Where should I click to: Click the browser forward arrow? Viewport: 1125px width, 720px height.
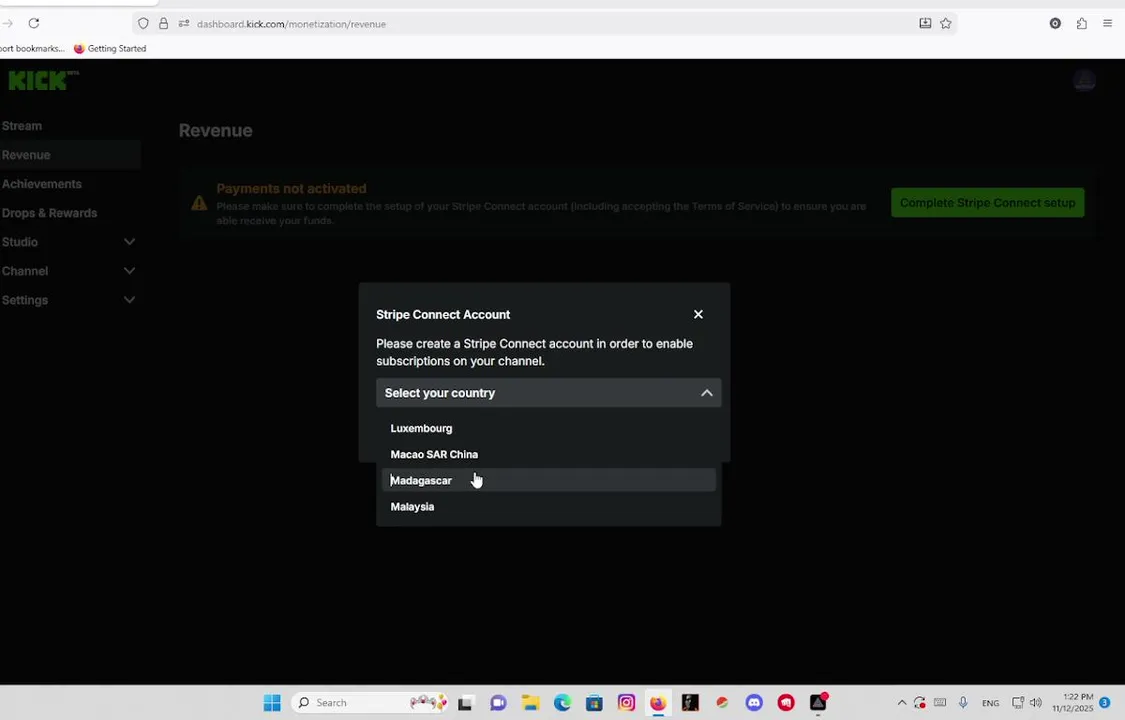(7, 24)
